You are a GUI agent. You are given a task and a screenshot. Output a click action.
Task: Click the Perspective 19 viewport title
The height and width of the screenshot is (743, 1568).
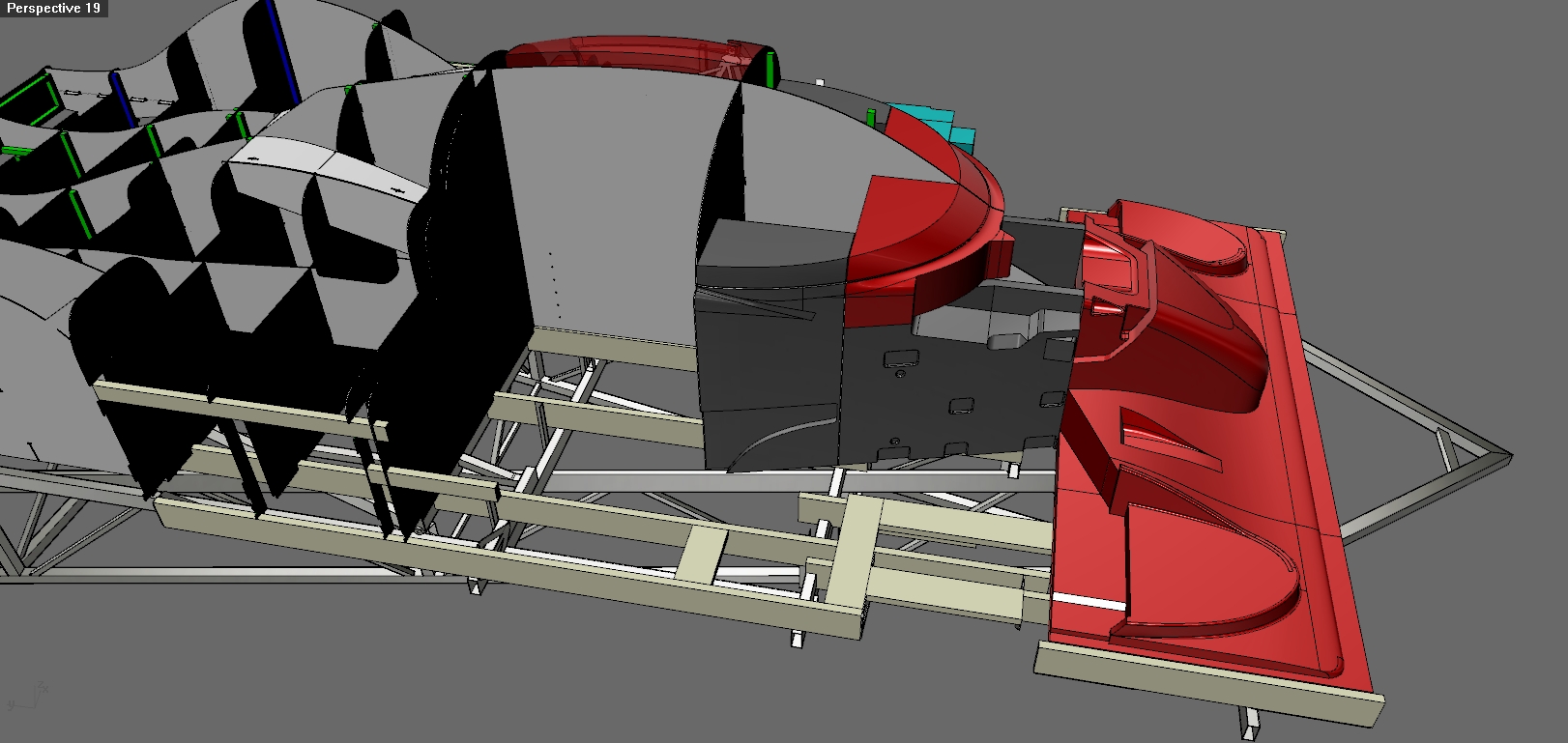(x=53, y=8)
